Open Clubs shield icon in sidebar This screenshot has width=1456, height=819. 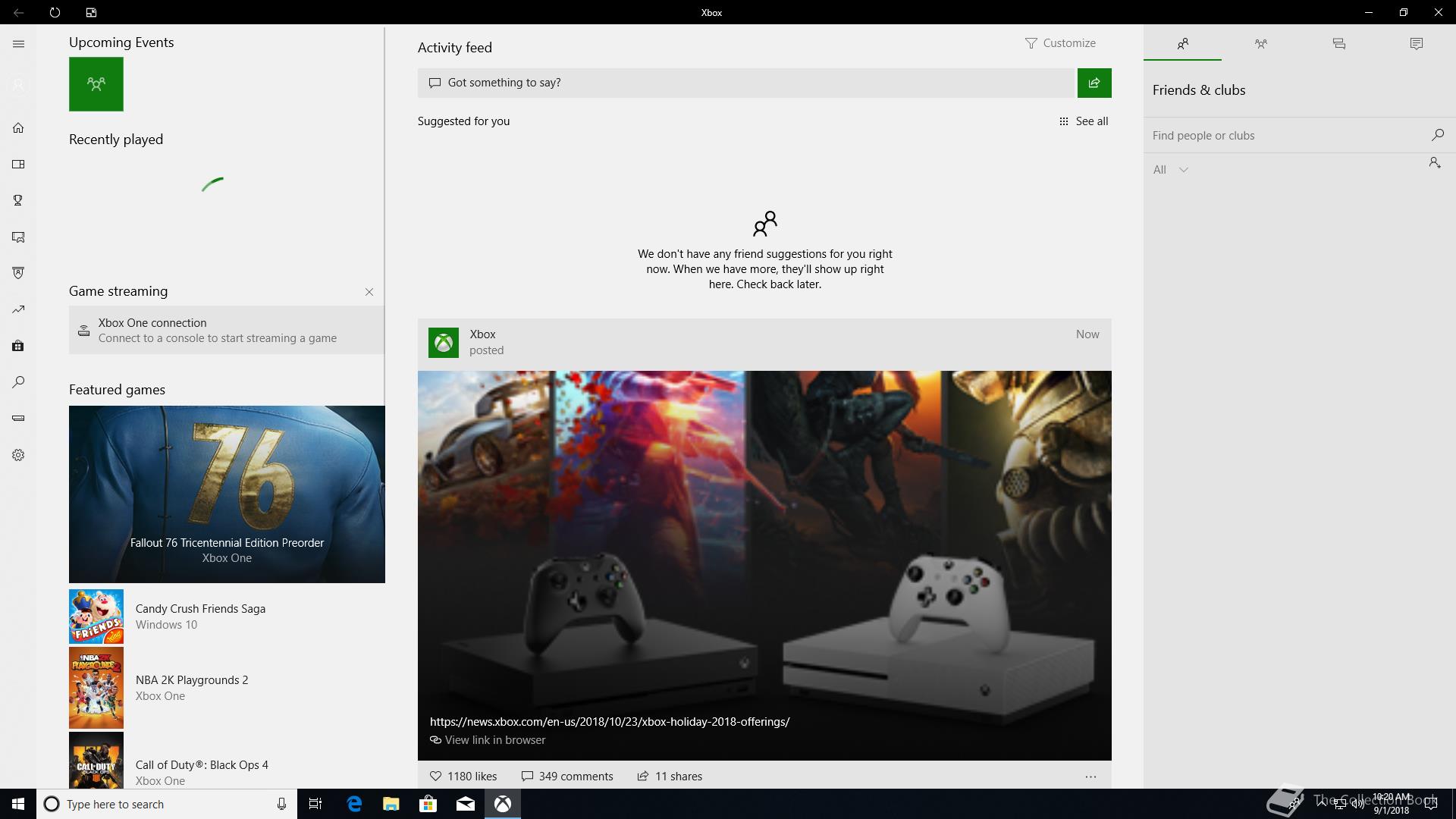18,273
